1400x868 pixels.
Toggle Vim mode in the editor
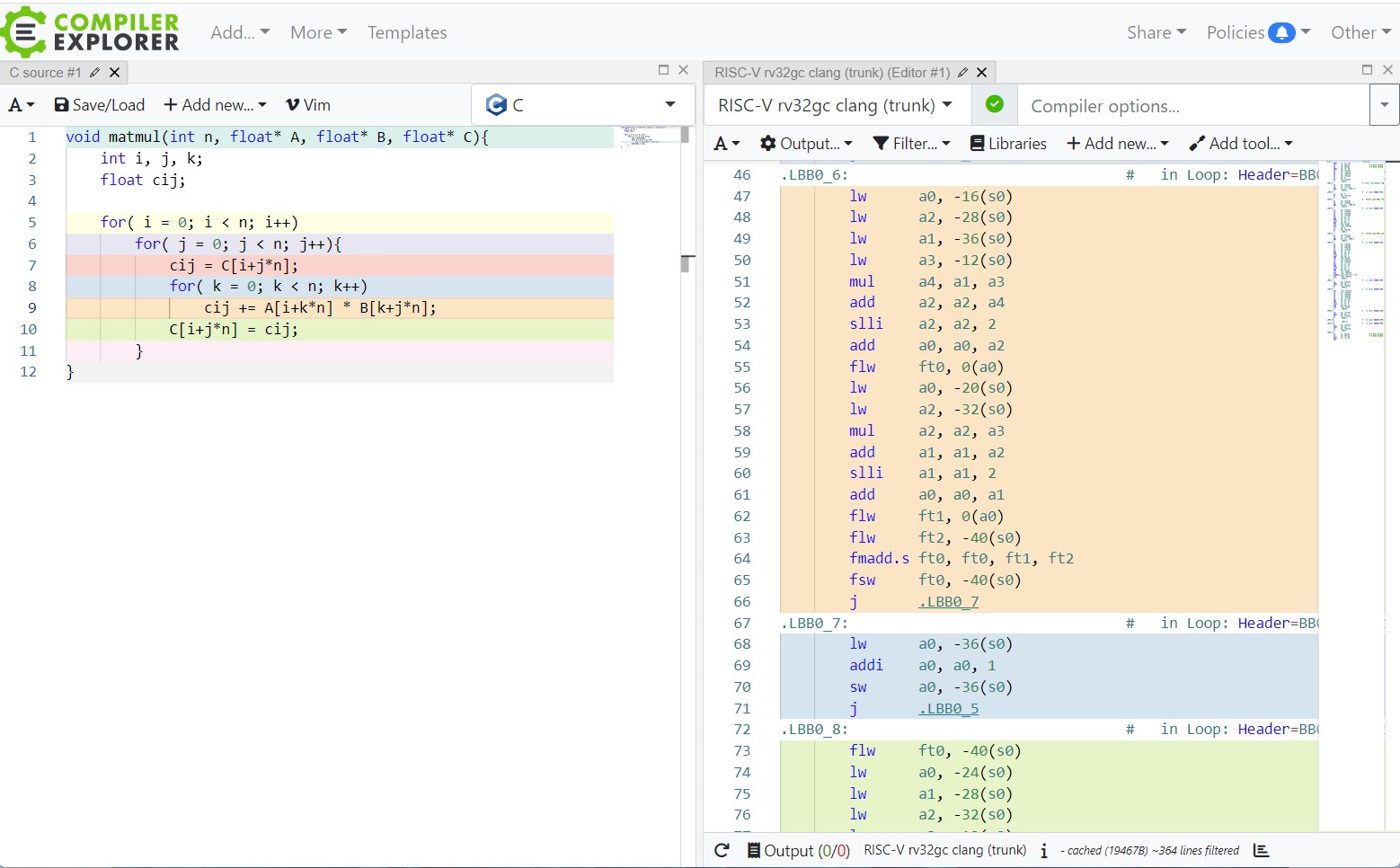[308, 105]
